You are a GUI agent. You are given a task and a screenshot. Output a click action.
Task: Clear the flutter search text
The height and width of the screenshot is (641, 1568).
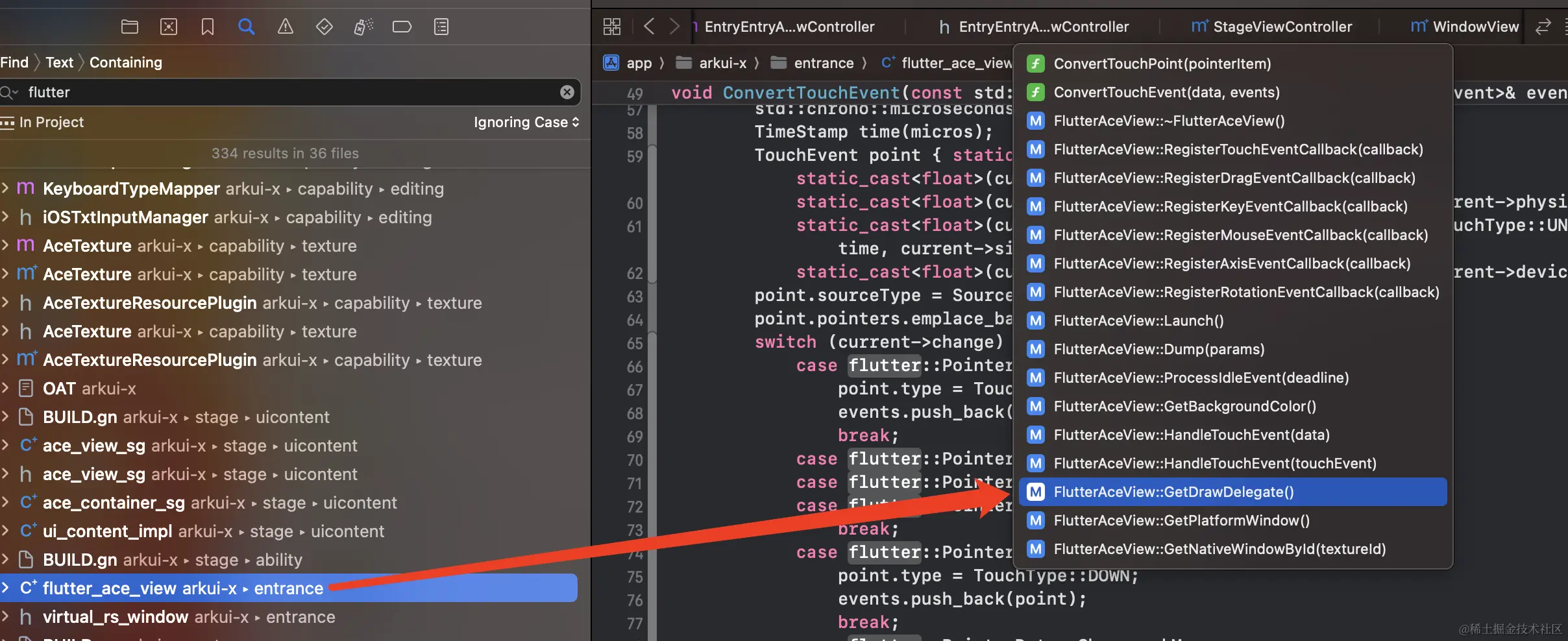point(567,92)
